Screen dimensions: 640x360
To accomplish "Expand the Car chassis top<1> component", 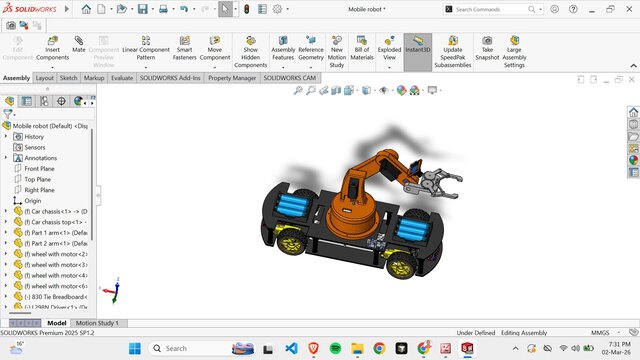I will 6,222.
